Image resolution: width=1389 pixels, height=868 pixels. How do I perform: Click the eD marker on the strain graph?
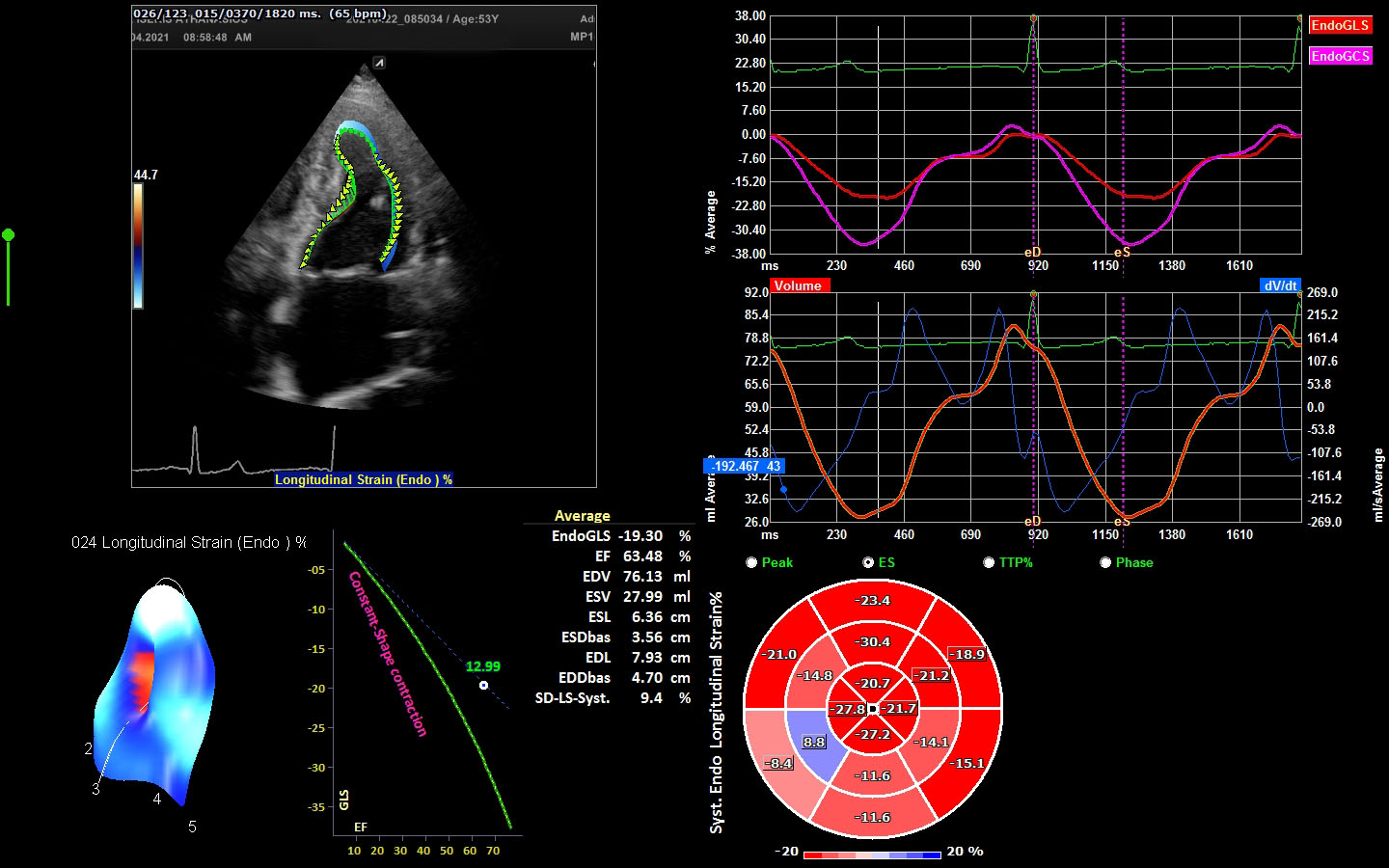coord(1033,252)
